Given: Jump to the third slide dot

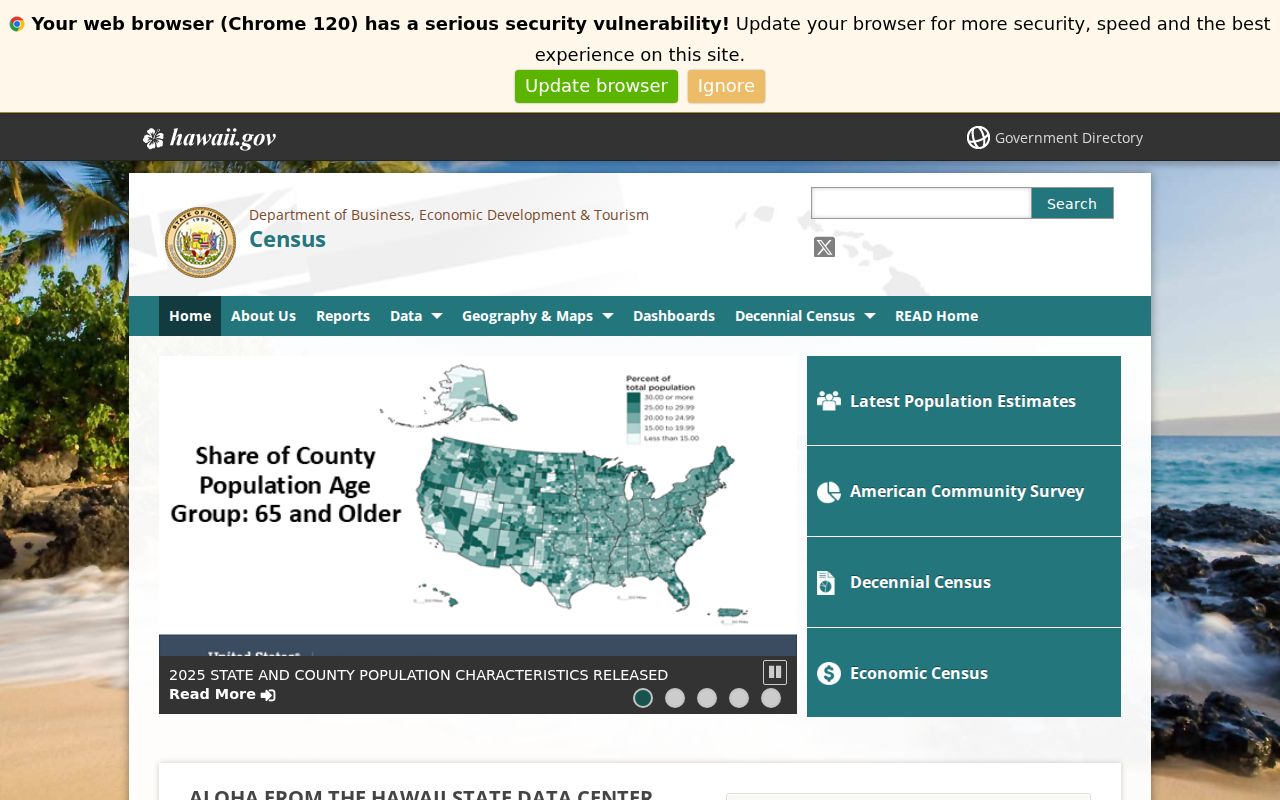Looking at the screenshot, I should (707, 698).
